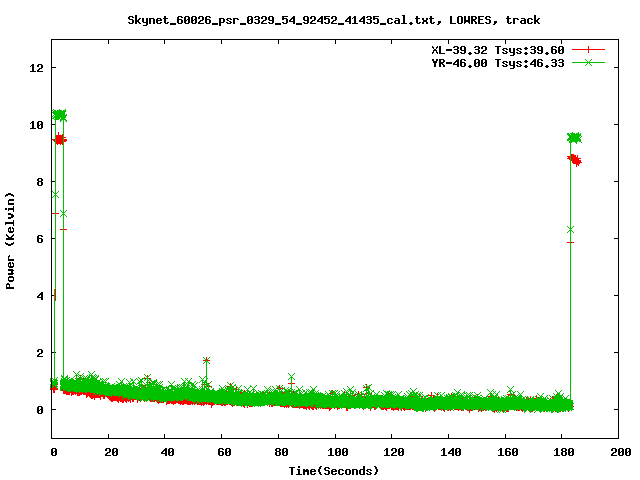Click the legend entry YR-46.00 Tsys:46.33
This screenshot has height=480, width=640.
click(x=498, y=63)
